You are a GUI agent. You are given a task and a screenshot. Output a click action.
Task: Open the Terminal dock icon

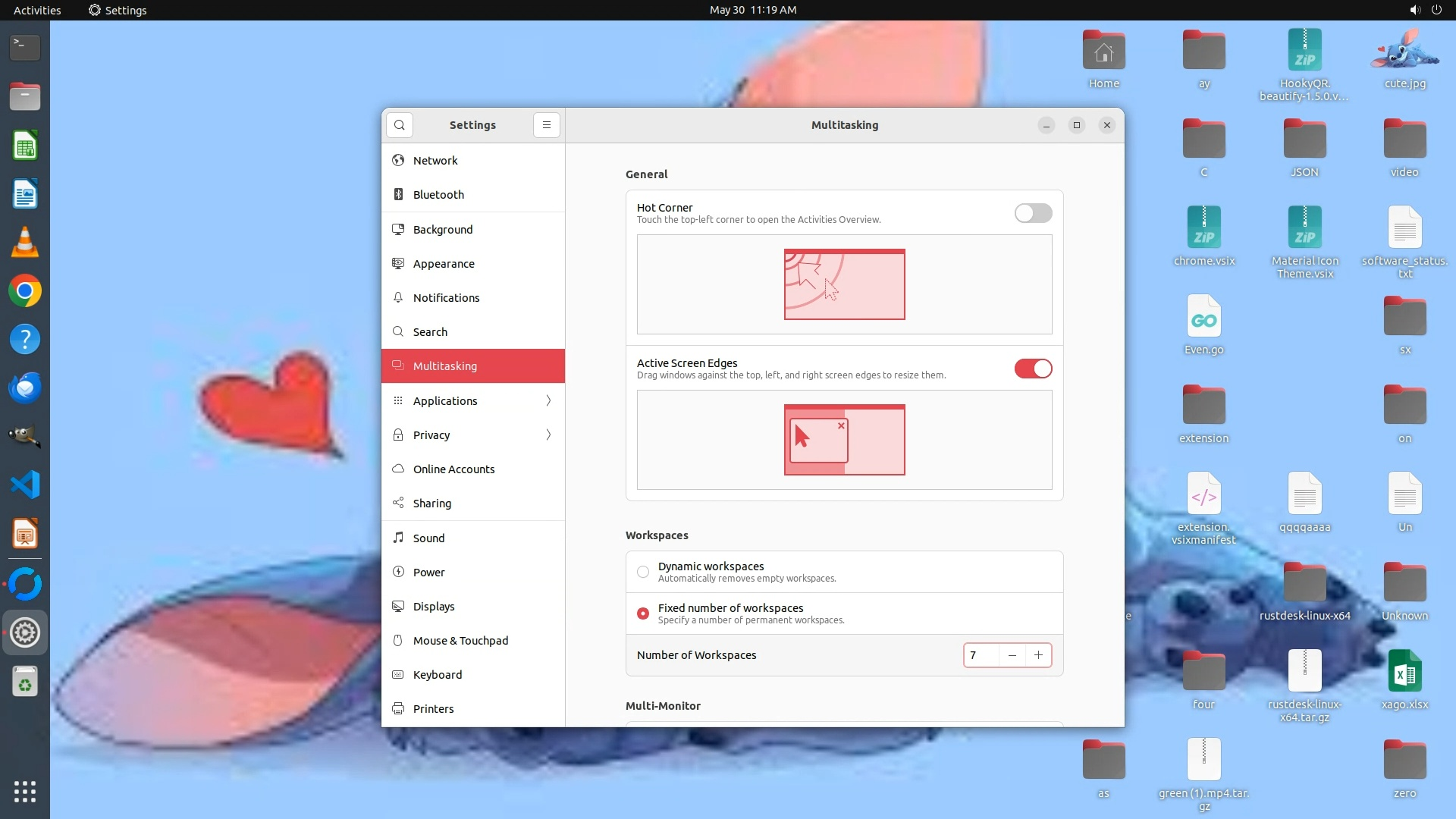coord(25,47)
